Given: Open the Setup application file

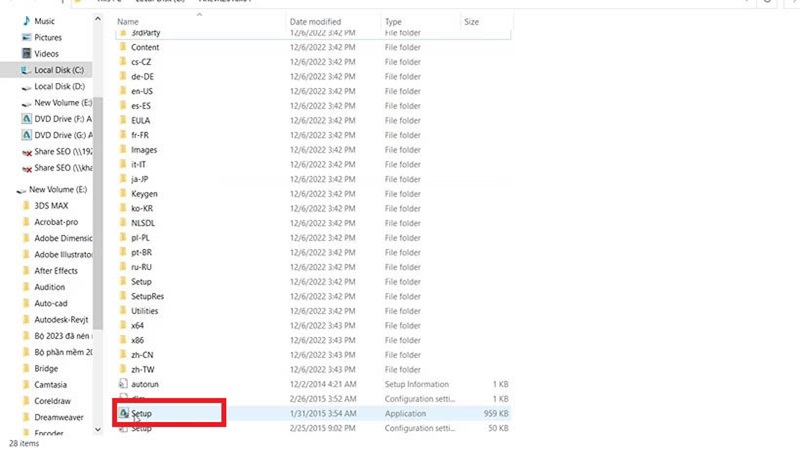Looking at the screenshot, I should (141, 413).
